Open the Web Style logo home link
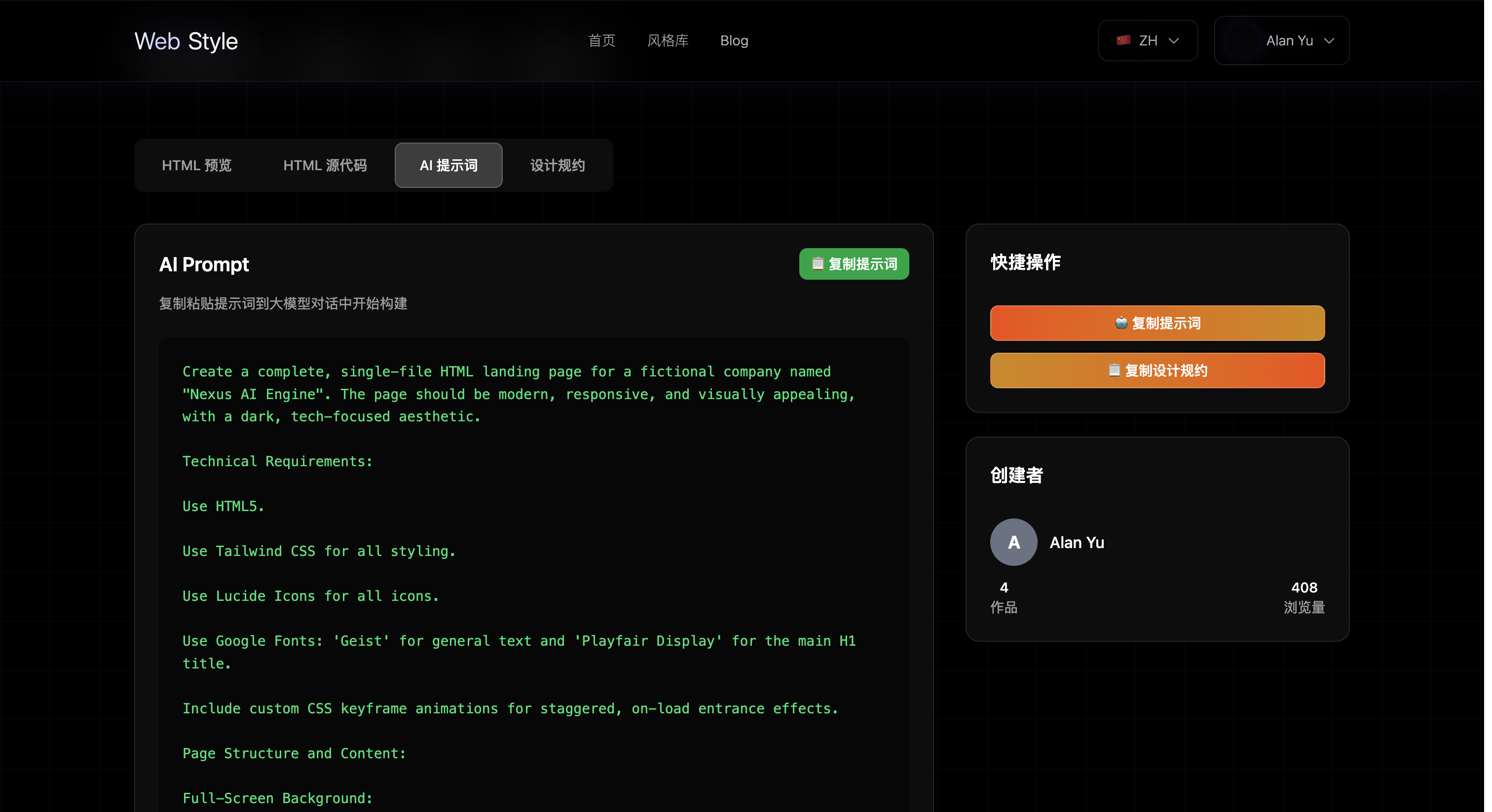Viewport: 1492px width, 812px height. pos(186,41)
